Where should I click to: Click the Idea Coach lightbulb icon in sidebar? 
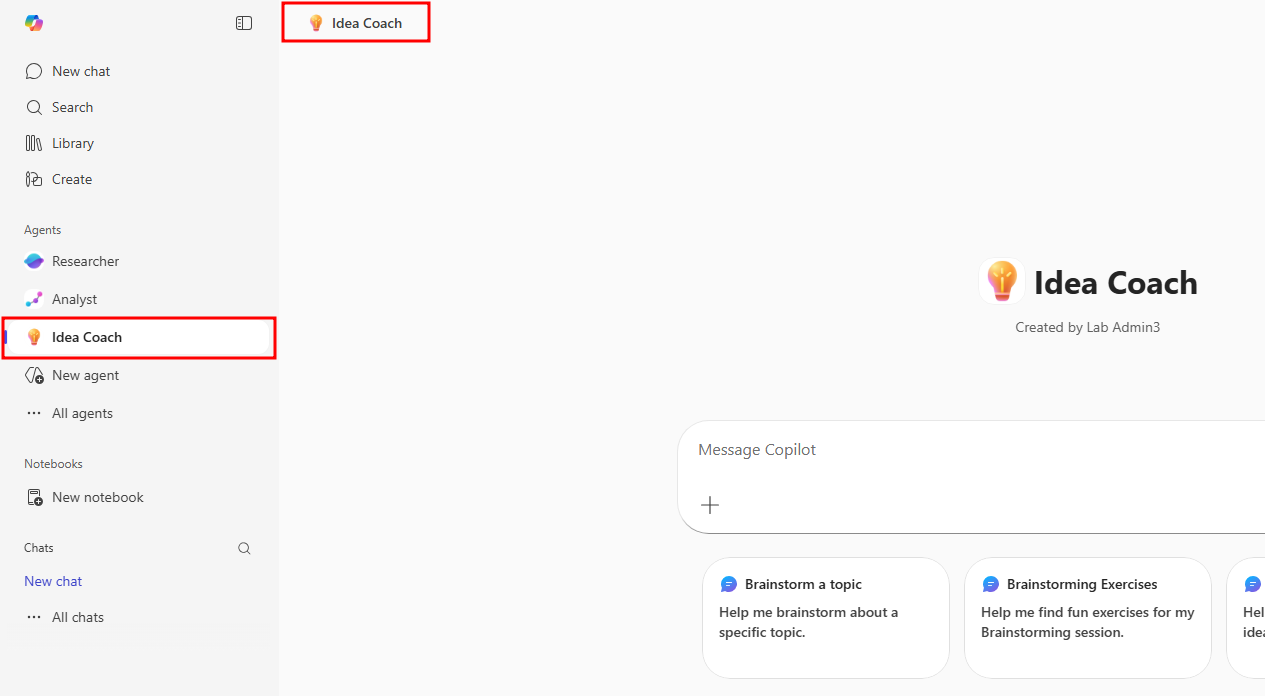click(x=34, y=337)
